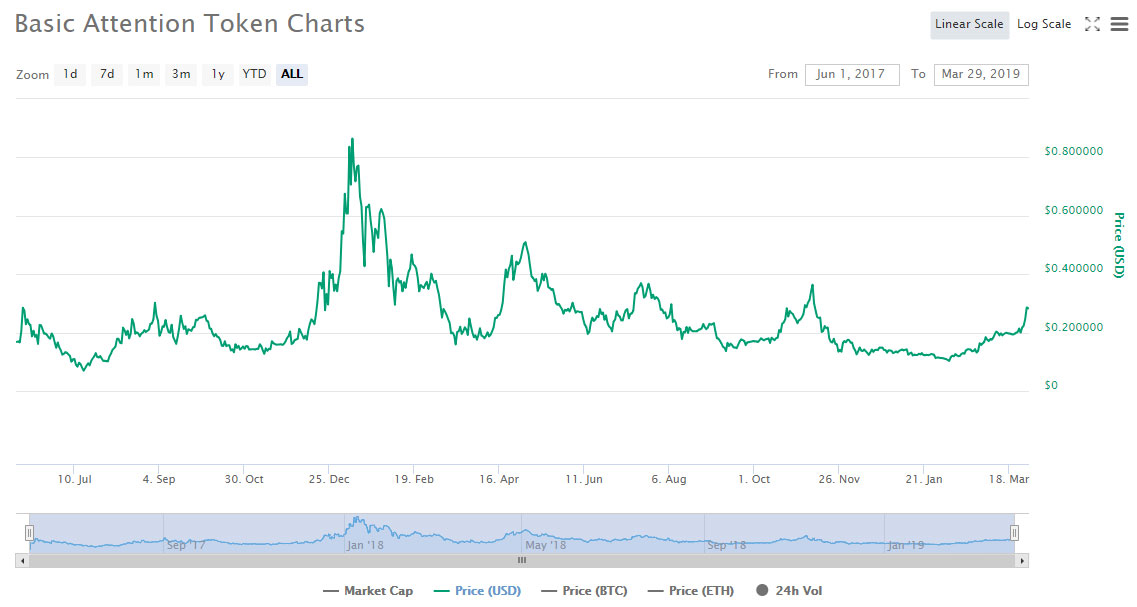
Task: Click the Price (USD) axis title
Action: (x=1119, y=245)
